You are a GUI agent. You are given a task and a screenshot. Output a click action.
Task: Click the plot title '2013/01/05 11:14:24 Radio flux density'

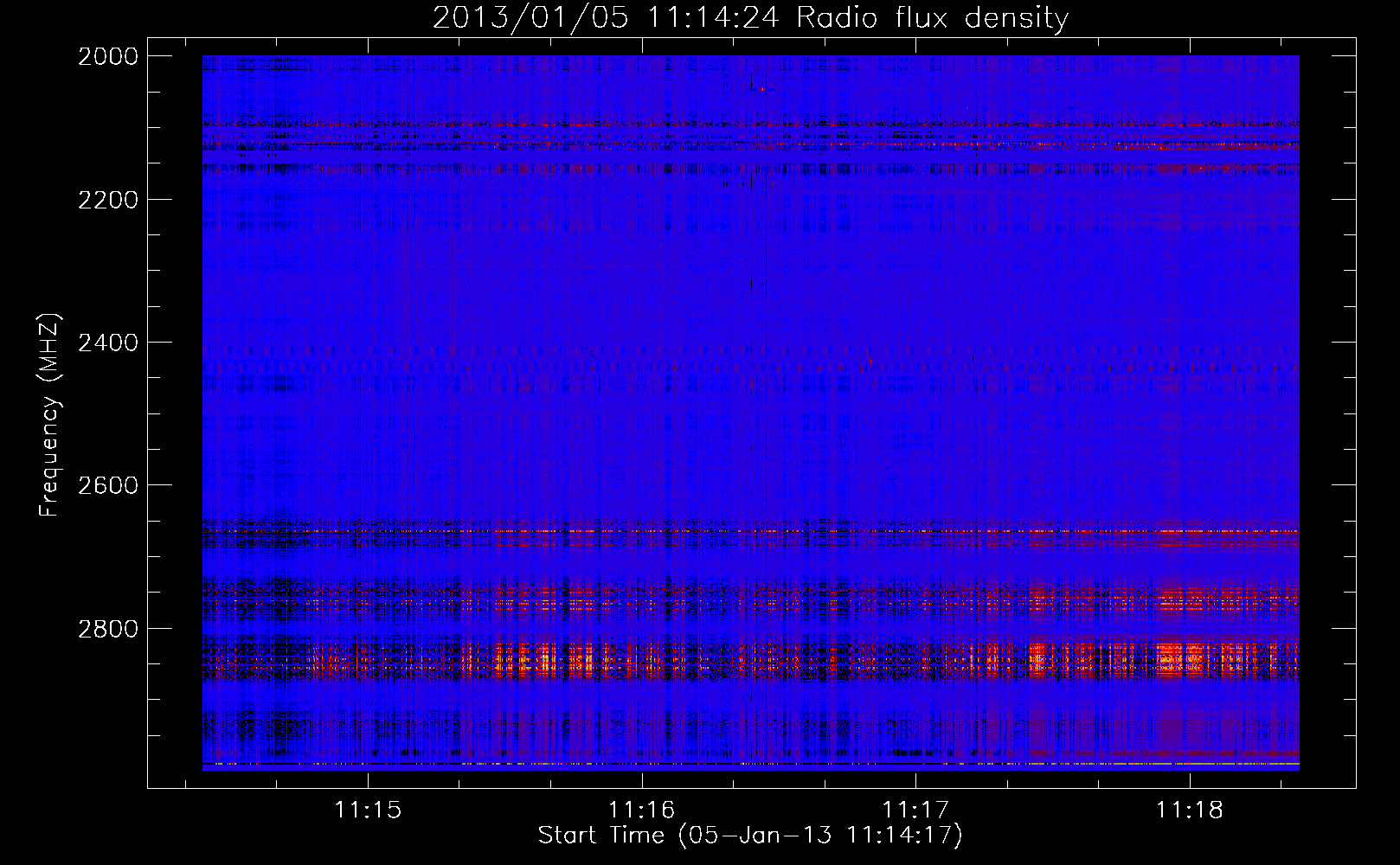coord(750,18)
